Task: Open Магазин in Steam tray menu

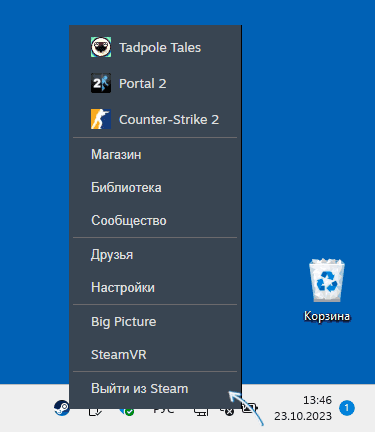Action: tap(155, 154)
